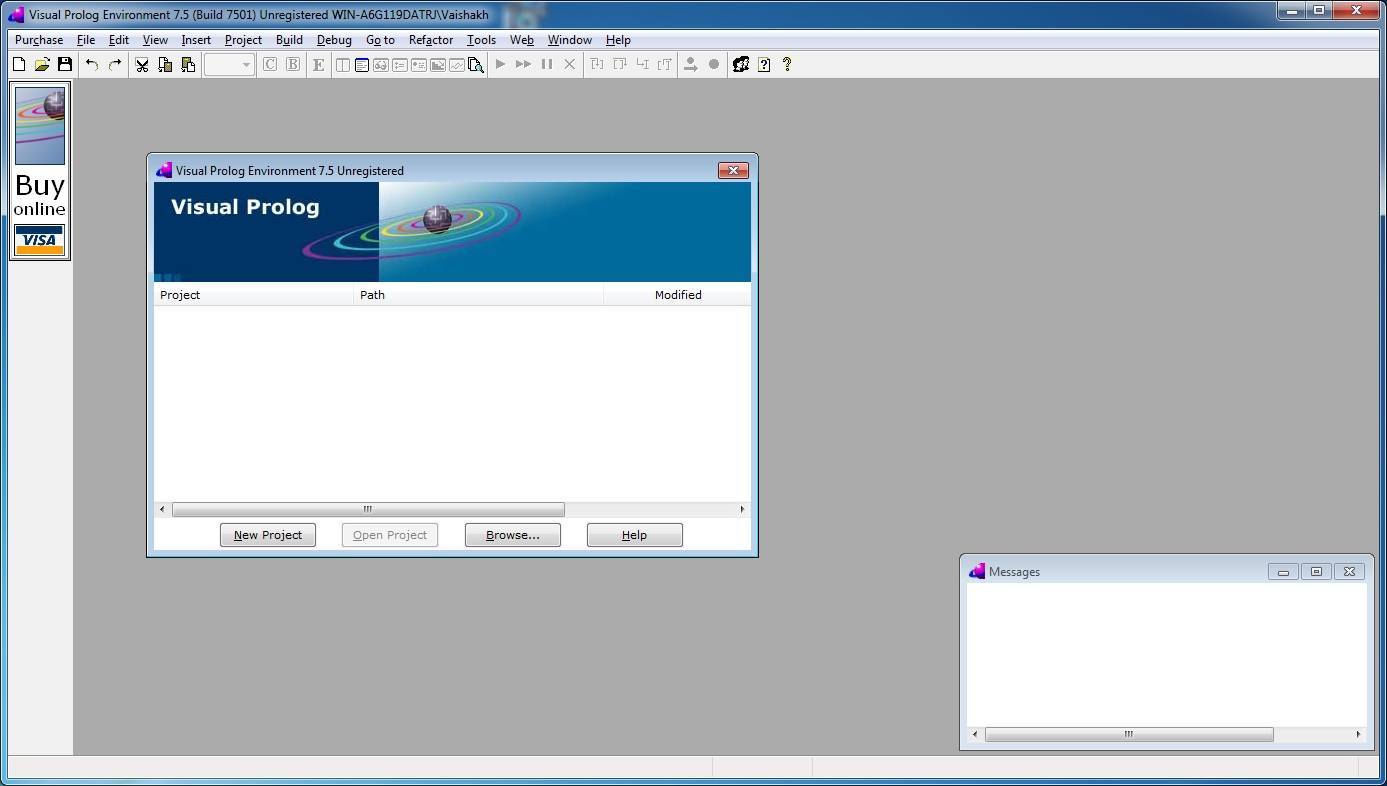Open the Help menu in menu bar
Screen dimensions: 1387x786
[618, 40]
